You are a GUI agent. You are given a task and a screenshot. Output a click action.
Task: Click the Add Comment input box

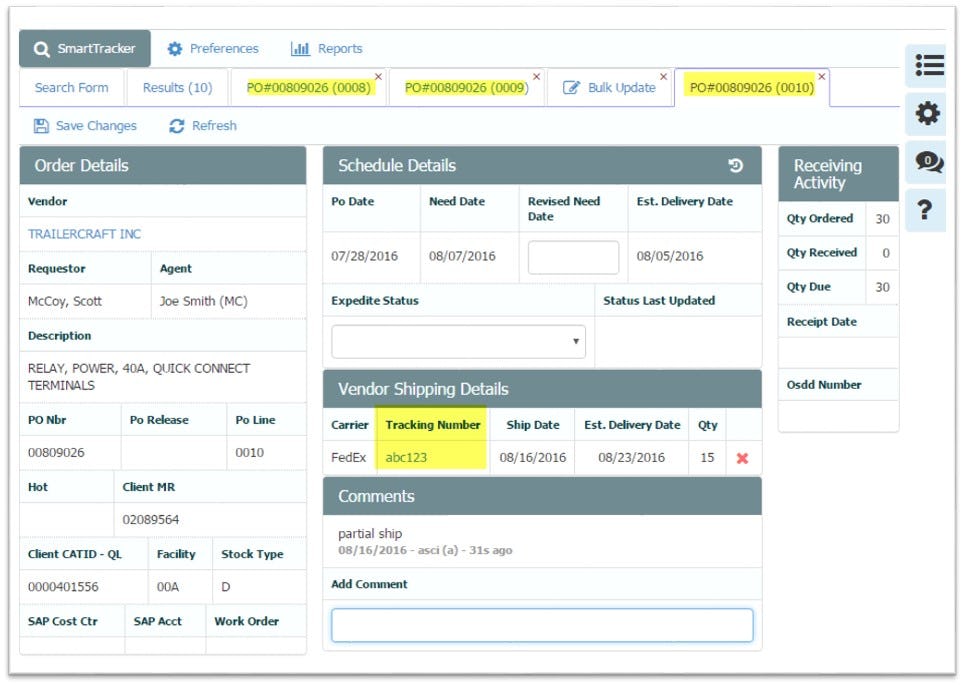[541, 624]
